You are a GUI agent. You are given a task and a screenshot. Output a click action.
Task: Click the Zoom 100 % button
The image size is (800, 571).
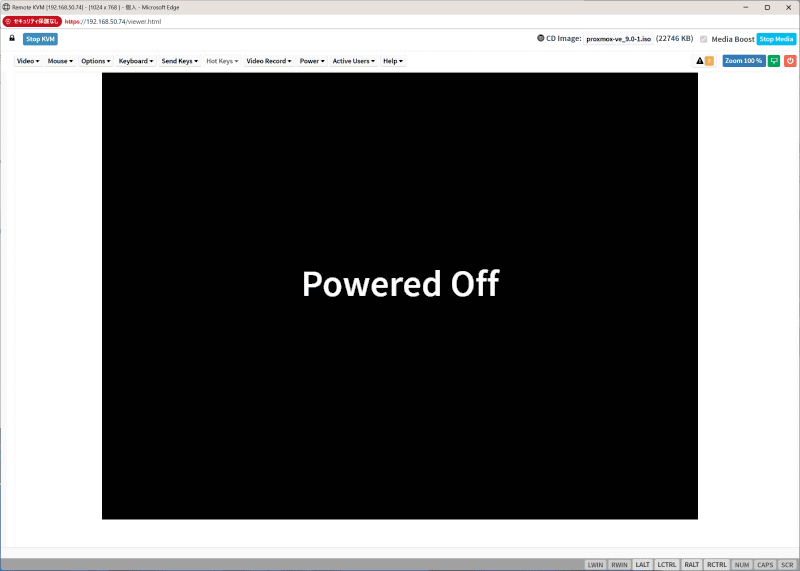pyautogui.click(x=743, y=61)
